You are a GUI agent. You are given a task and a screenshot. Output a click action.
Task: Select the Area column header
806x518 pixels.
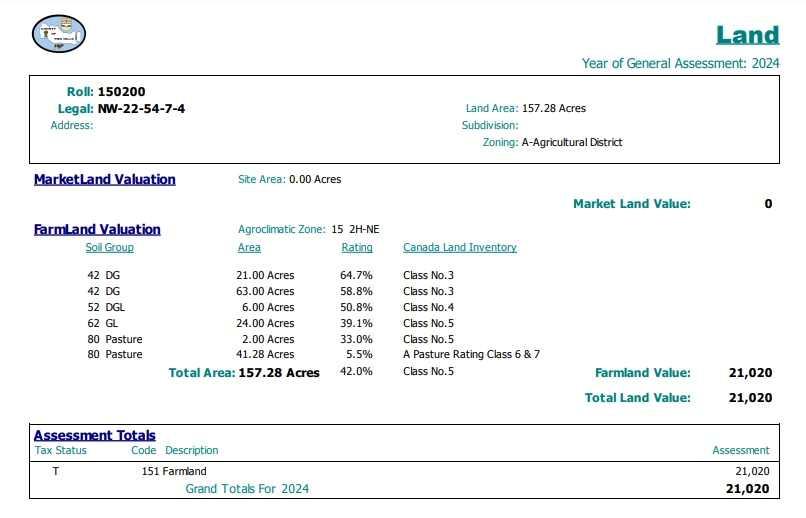[x=249, y=248]
